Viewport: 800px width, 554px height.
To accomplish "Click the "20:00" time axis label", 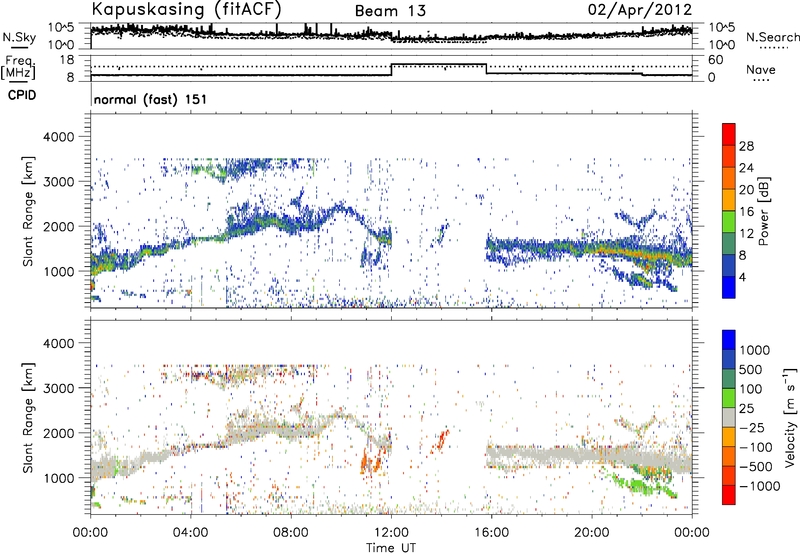I will point(592,533).
